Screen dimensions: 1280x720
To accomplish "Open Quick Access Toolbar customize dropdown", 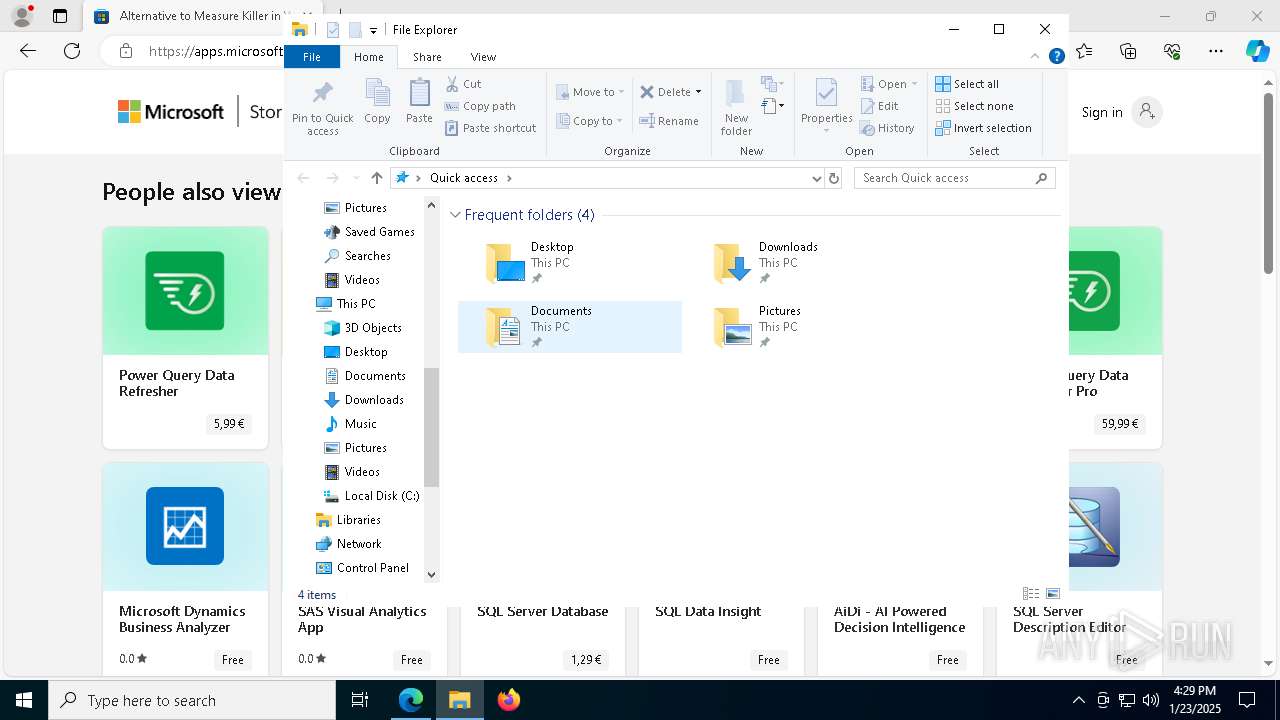I will point(373,31).
